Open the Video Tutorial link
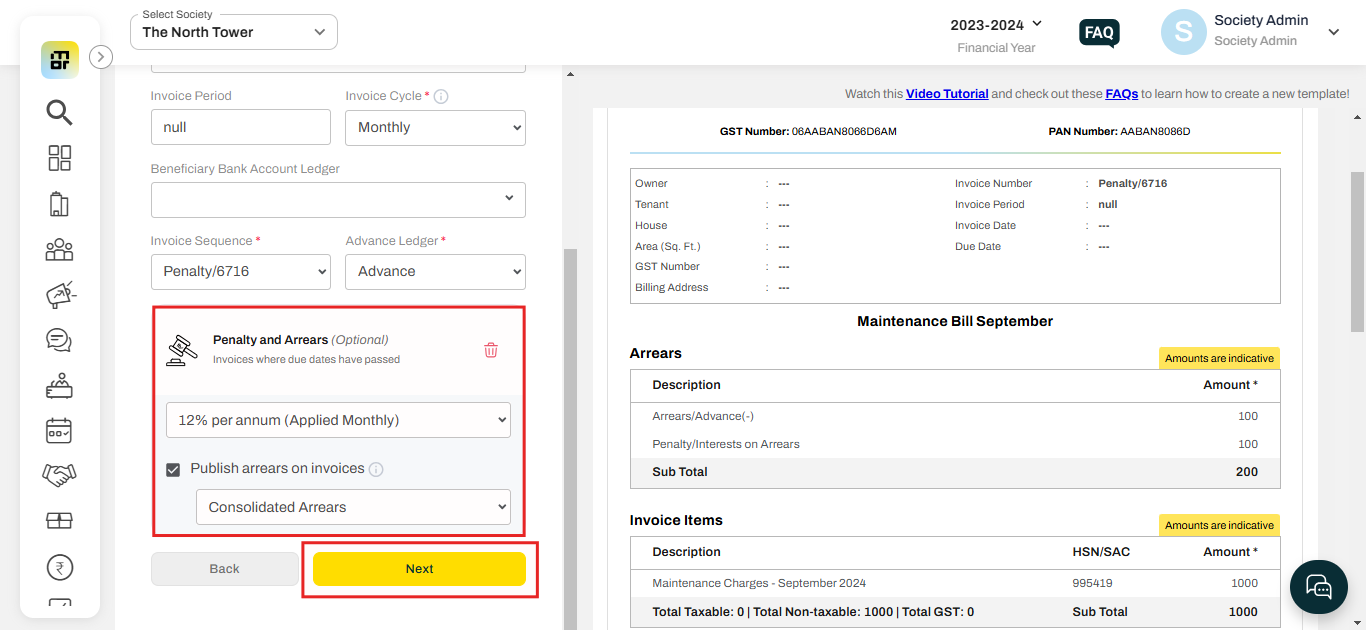The image size is (1366, 630). pyautogui.click(x=946, y=93)
